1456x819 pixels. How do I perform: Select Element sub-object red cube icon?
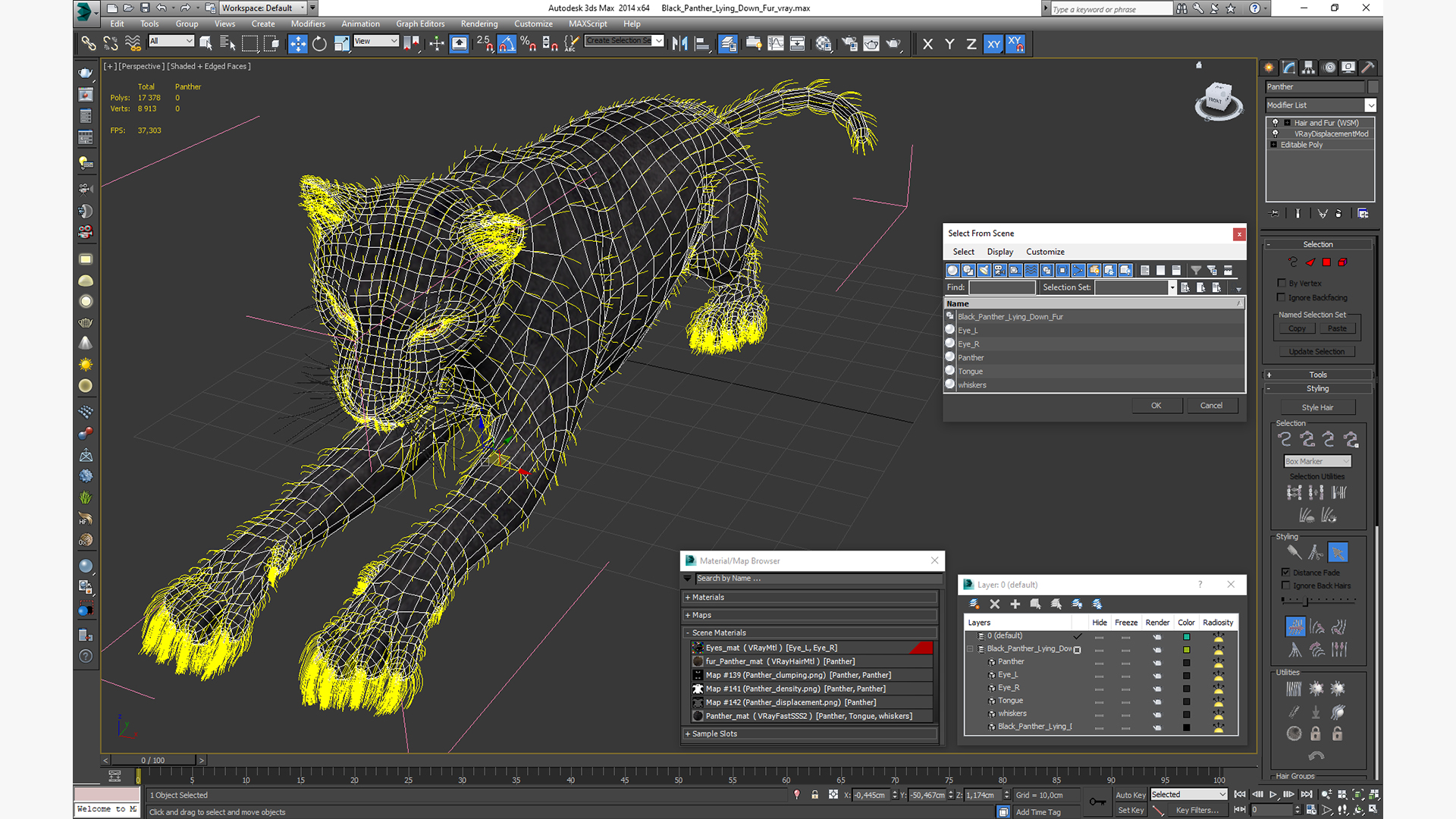(x=1342, y=262)
